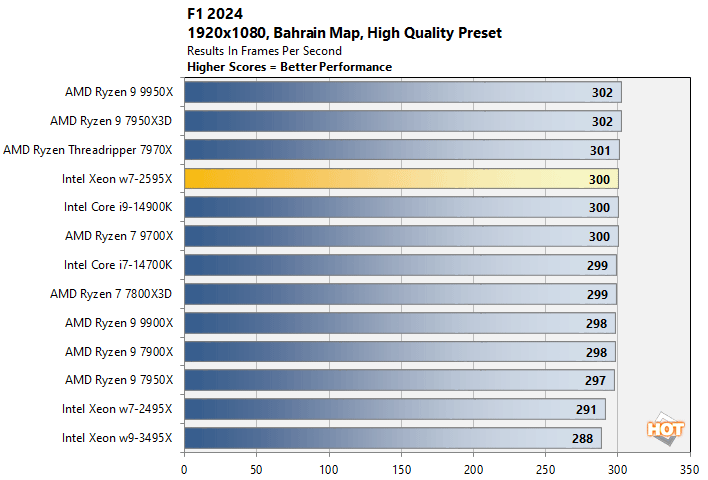
Task: Click the 297 value on the Ryzen 9 7950X bar
Action: (596, 381)
